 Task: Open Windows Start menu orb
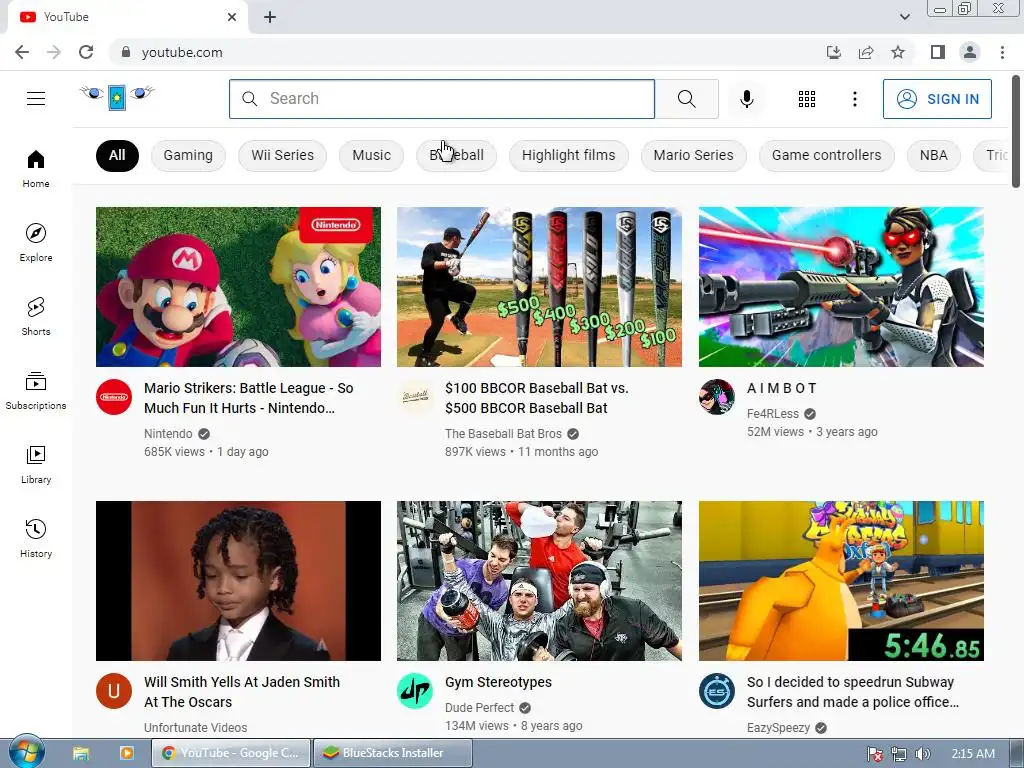click(26, 752)
